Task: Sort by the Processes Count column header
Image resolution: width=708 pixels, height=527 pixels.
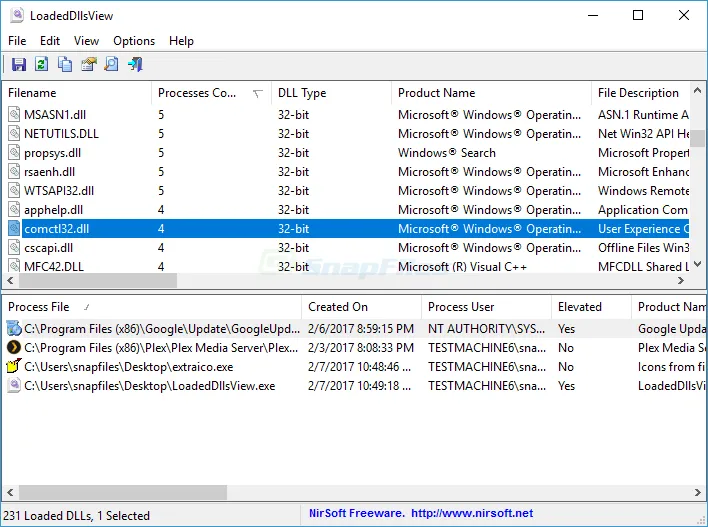Action: pos(211,93)
